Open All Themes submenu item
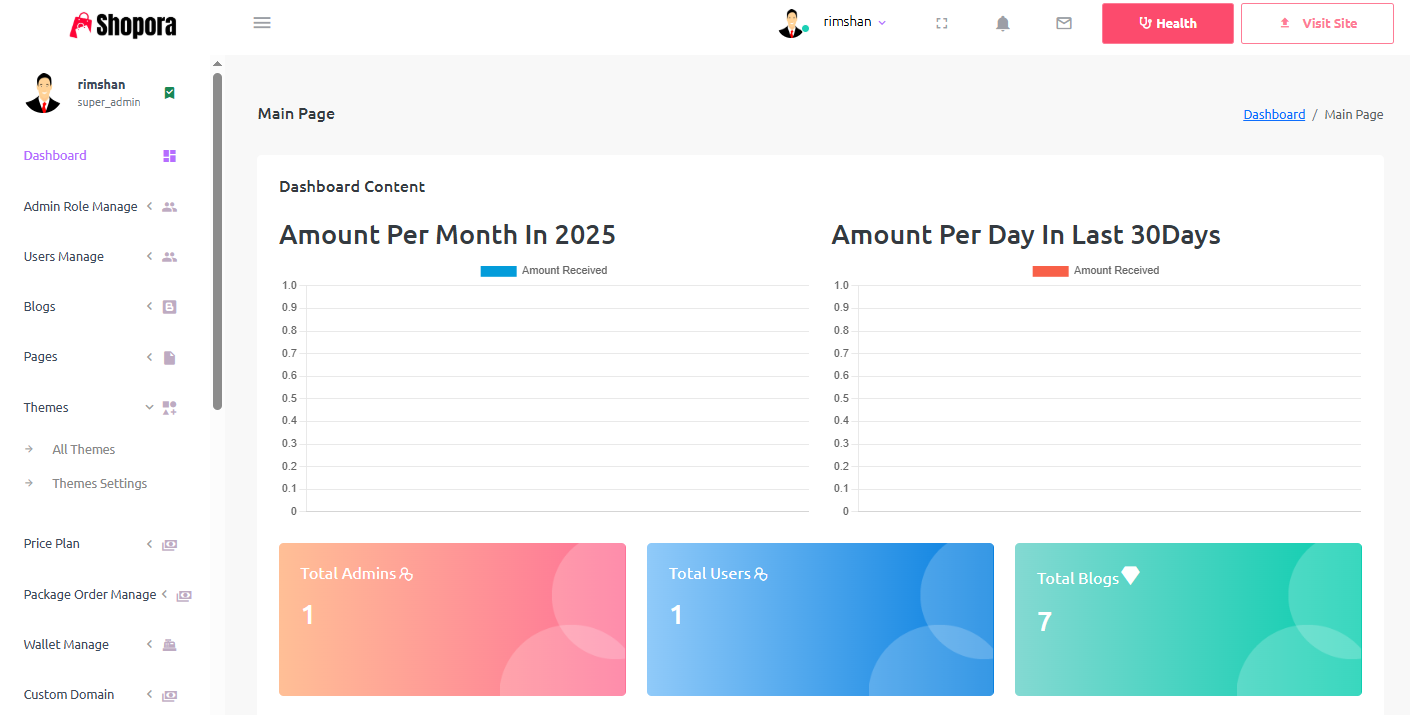The height and width of the screenshot is (715, 1410). point(84,450)
